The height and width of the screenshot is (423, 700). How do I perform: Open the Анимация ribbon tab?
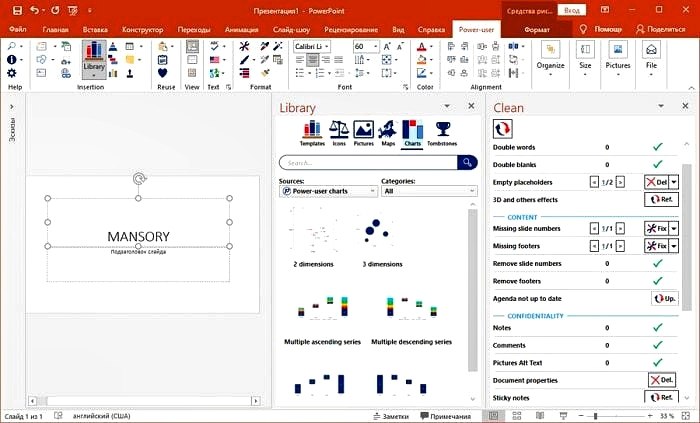[242, 29]
